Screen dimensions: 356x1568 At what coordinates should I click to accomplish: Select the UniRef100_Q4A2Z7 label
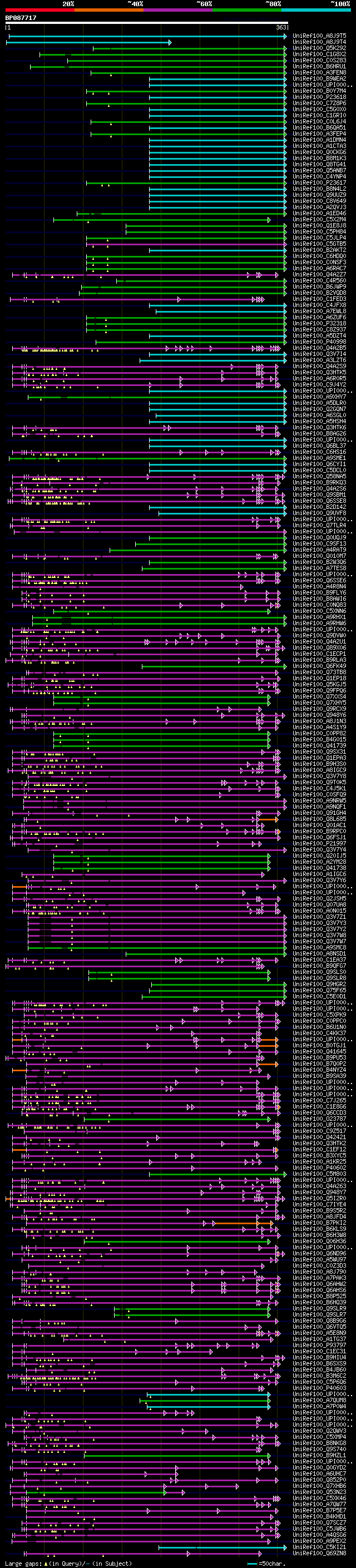coord(319,275)
